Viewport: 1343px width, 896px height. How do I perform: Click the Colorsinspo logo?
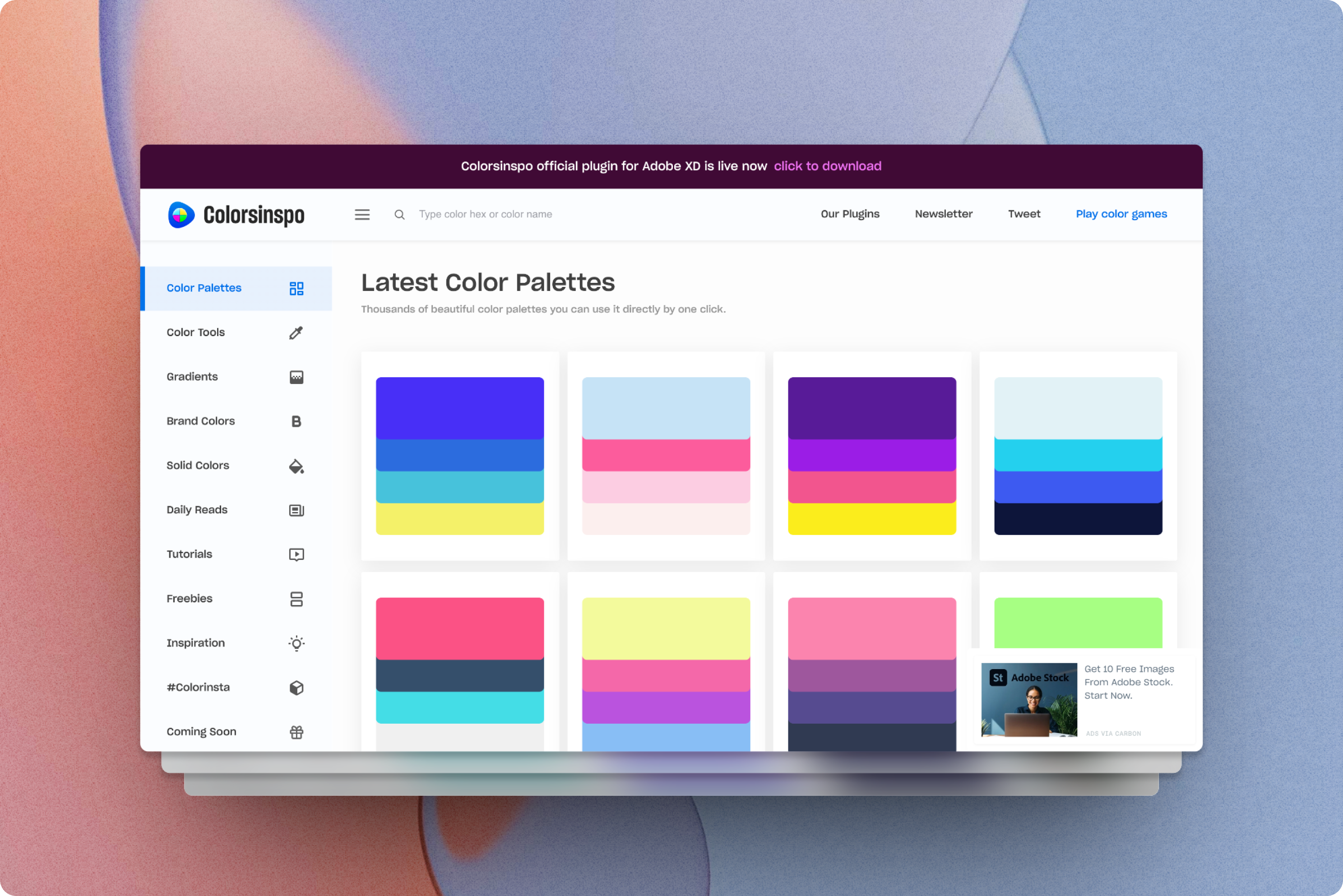pyautogui.click(x=236, y=214)
